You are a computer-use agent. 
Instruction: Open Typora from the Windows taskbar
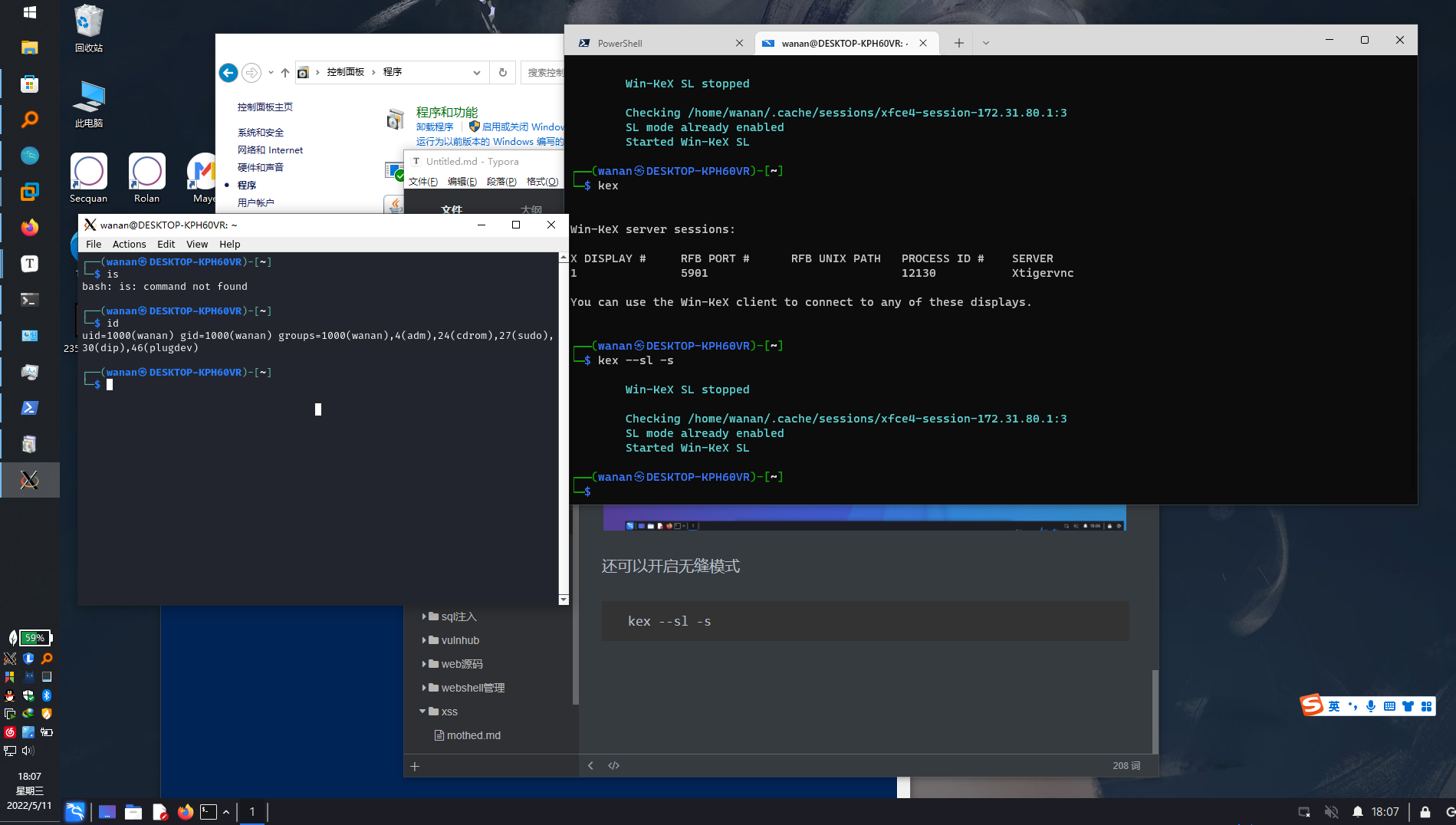tap(29, 264)
